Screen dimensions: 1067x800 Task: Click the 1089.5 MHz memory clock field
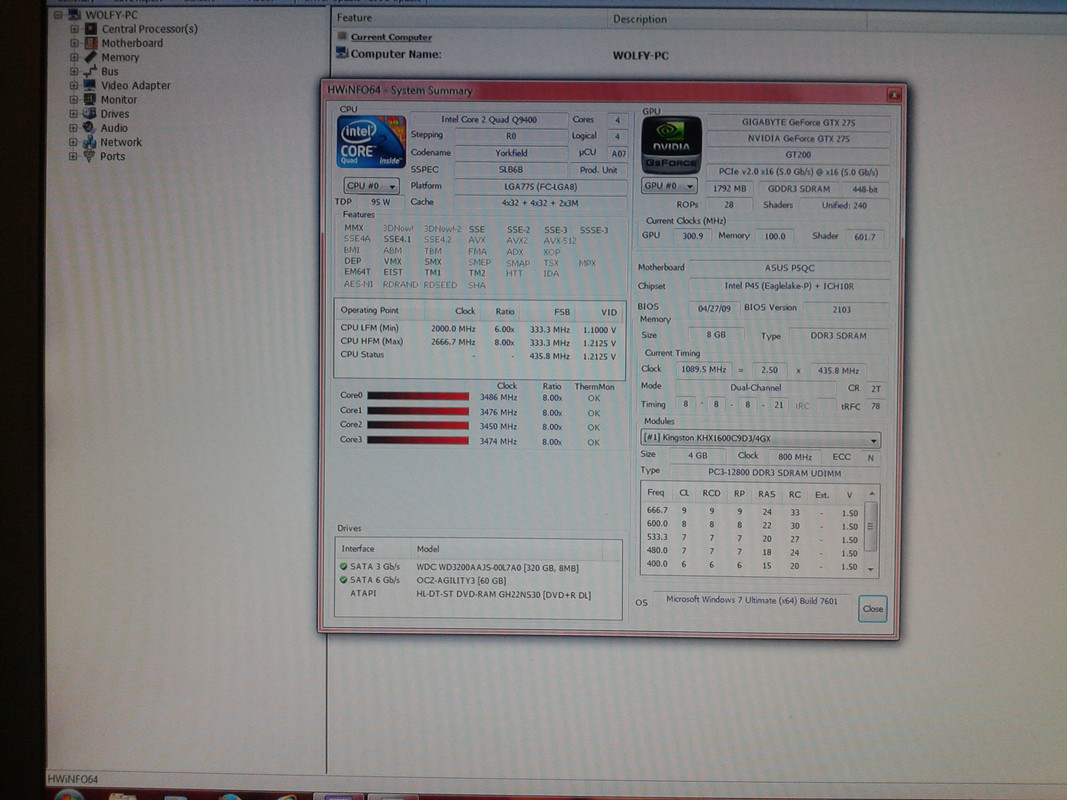[703, 369]
